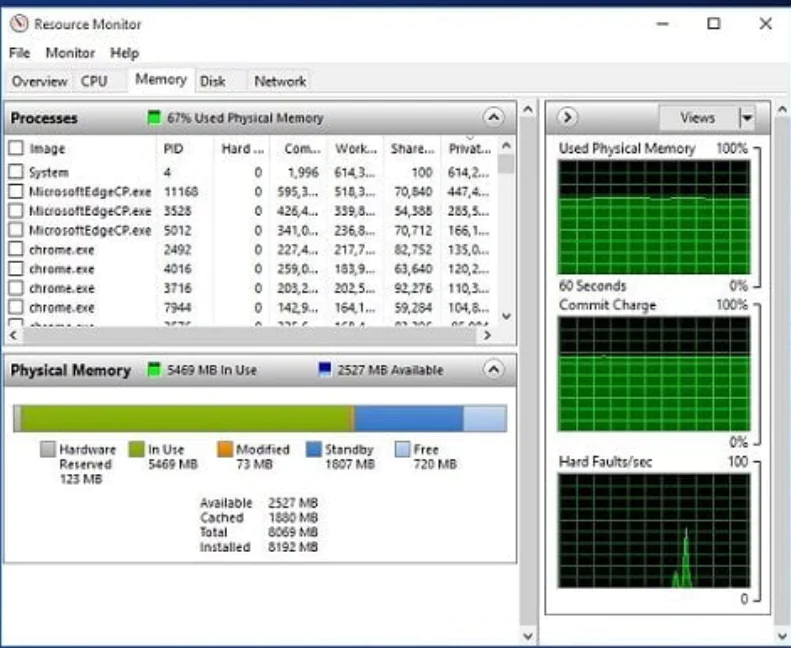Click 2527 MB Available header text
Viewport: 791px width, 648px height.
coord(390,370)
